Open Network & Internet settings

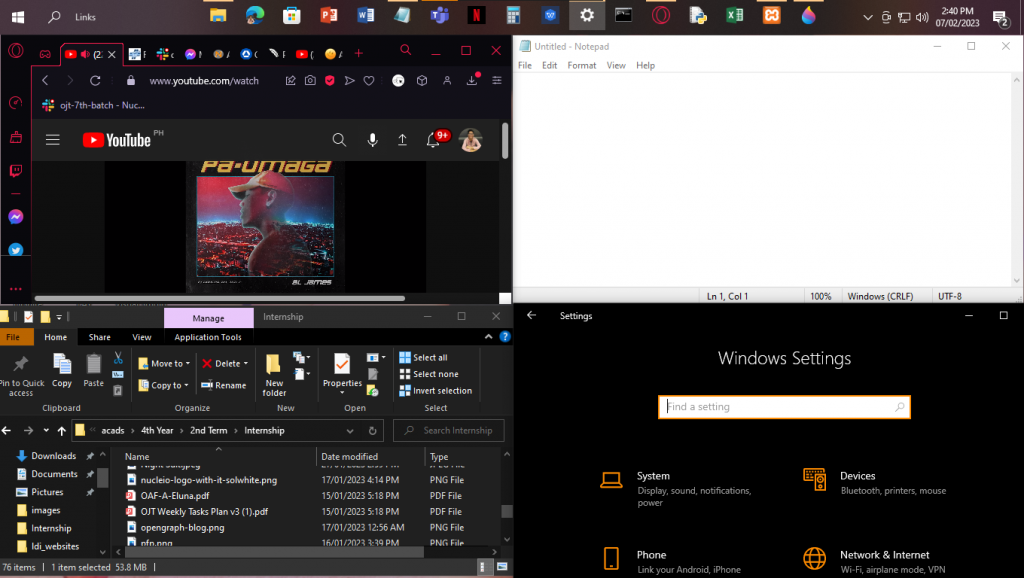pyautogui.click(x=875, y=561)
